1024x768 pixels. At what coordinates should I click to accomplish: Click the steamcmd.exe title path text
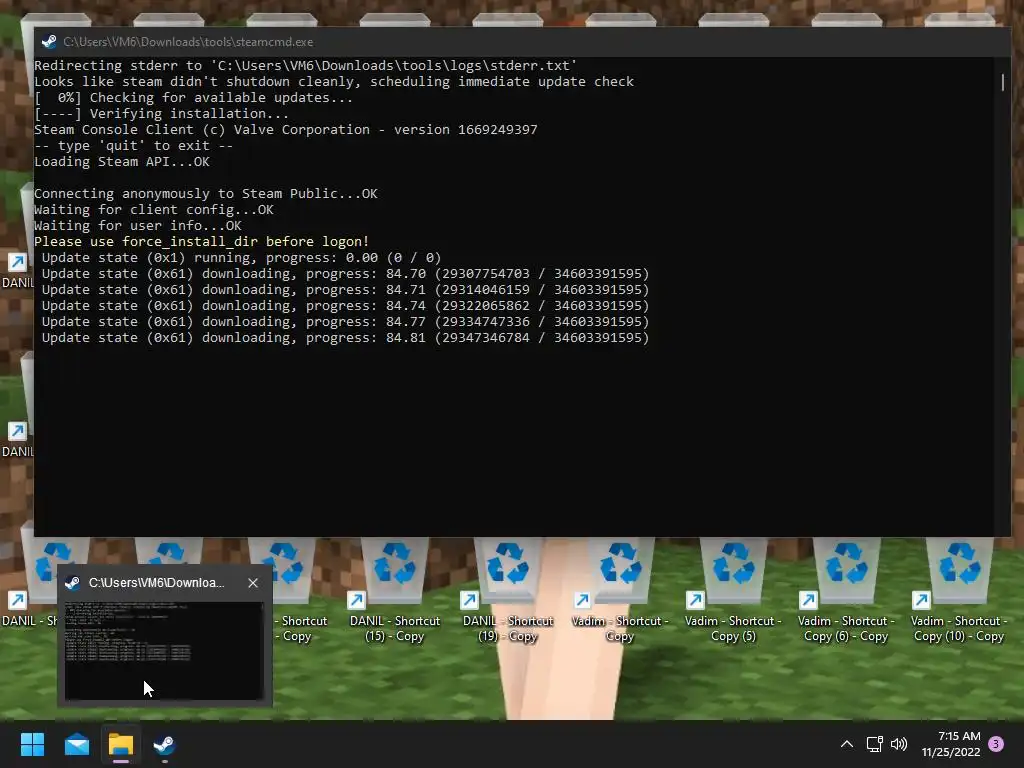click(188, 42)
